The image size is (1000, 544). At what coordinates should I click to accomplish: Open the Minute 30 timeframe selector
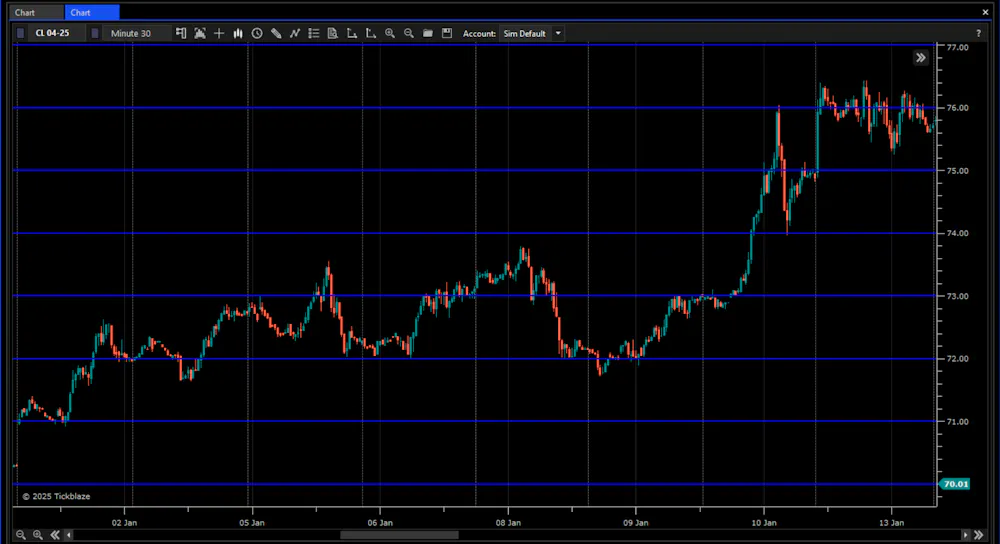(x=137, y=33)
